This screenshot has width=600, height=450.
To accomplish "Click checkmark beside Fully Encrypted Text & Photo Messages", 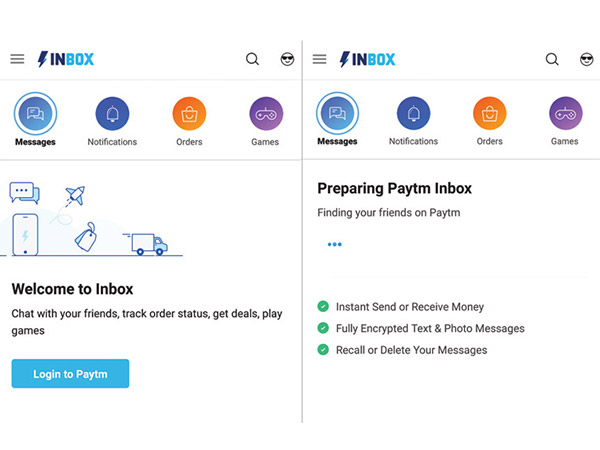I will tap(323, 328).
